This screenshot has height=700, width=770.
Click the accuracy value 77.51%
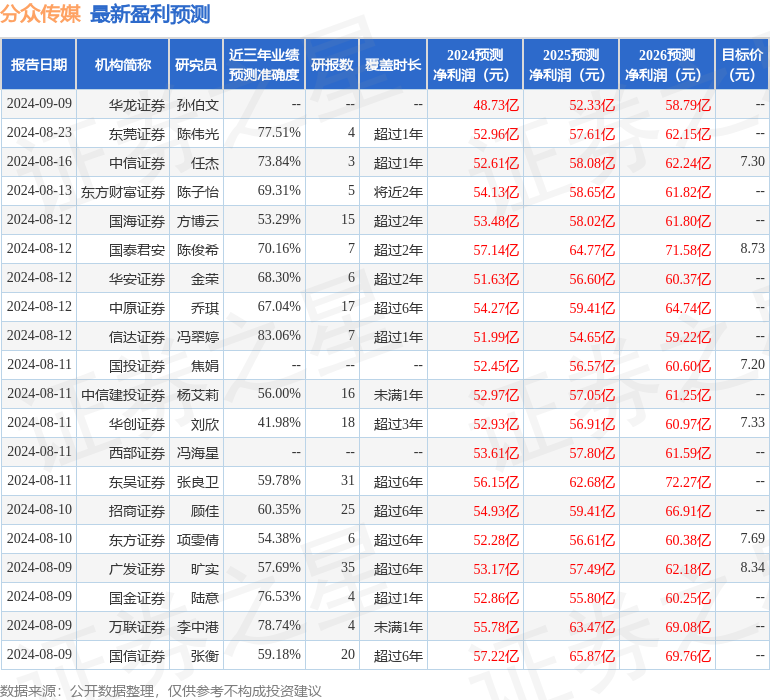(x=279, y=133)
